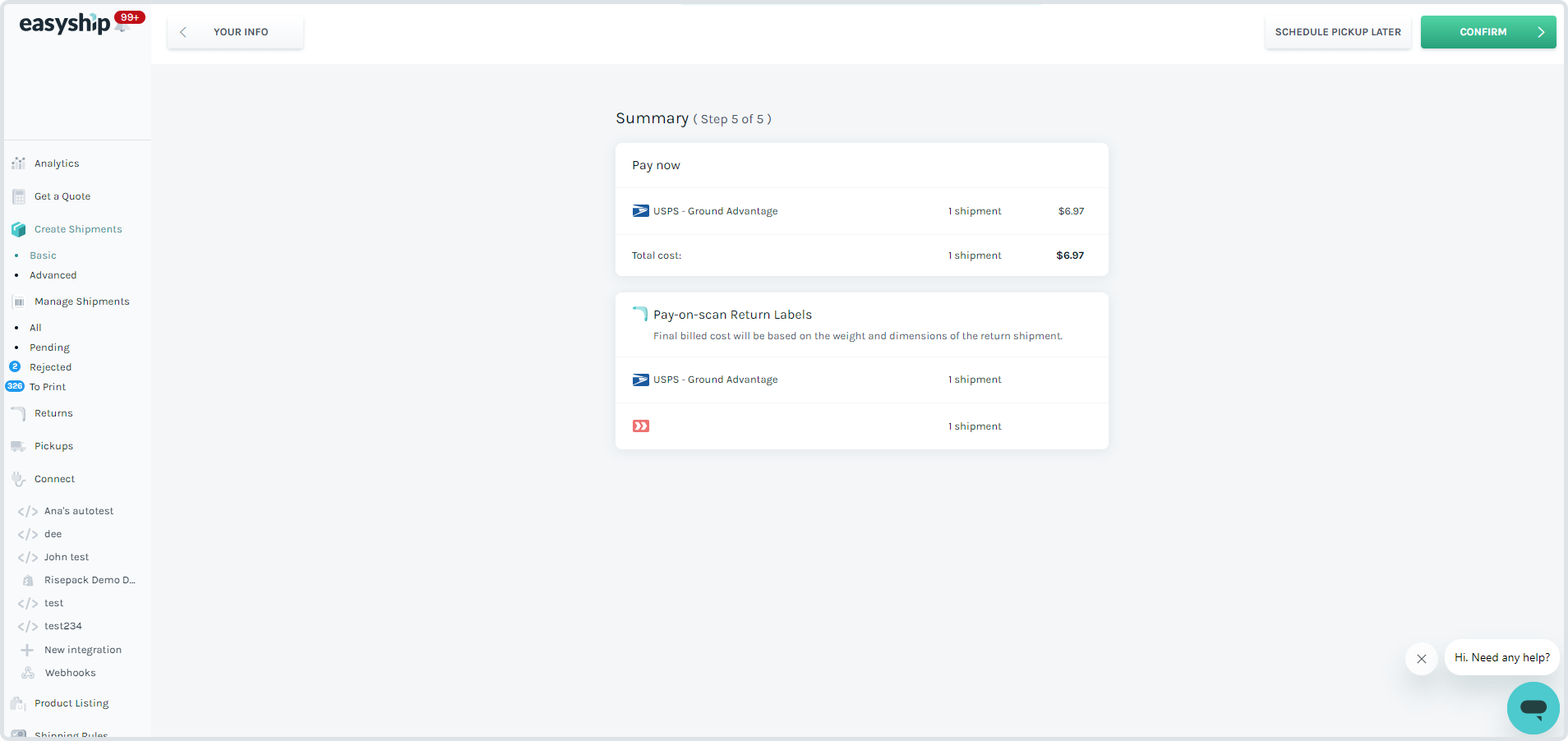Dismiss the help chat prompt
Screen dimensions: 1568x741
point(1422,659)
